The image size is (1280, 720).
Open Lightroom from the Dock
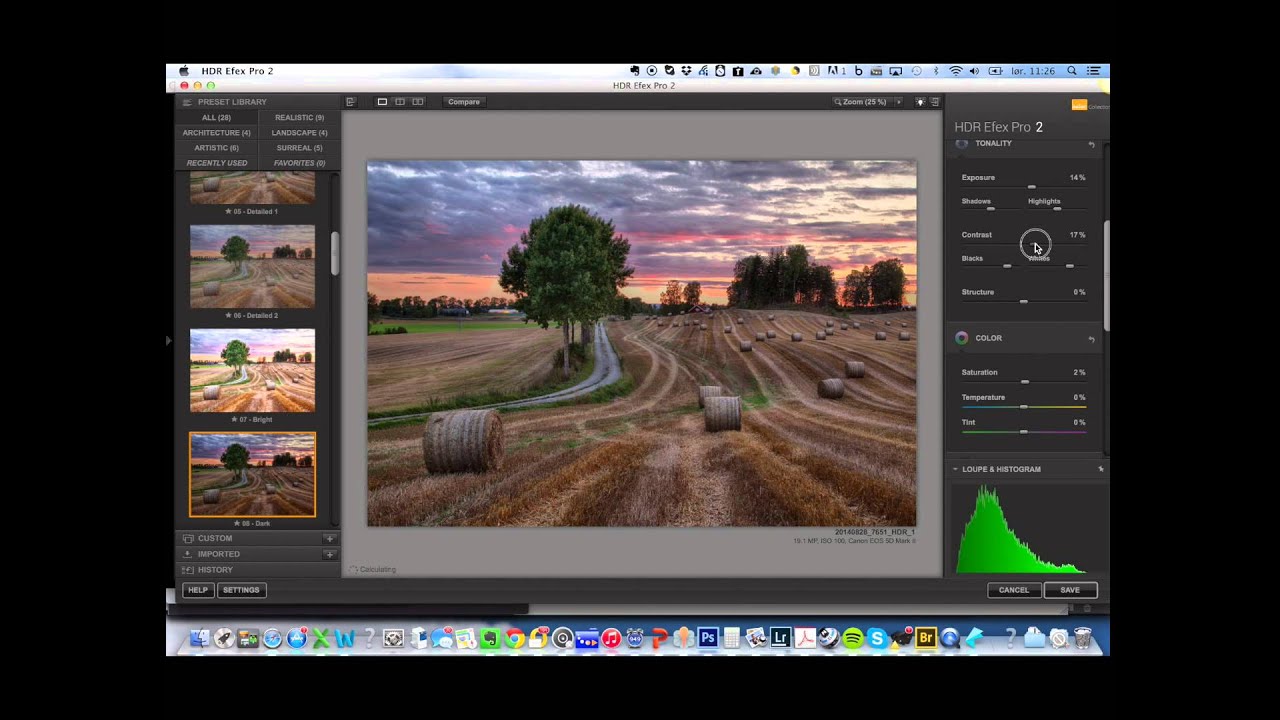tap(780, 637)
